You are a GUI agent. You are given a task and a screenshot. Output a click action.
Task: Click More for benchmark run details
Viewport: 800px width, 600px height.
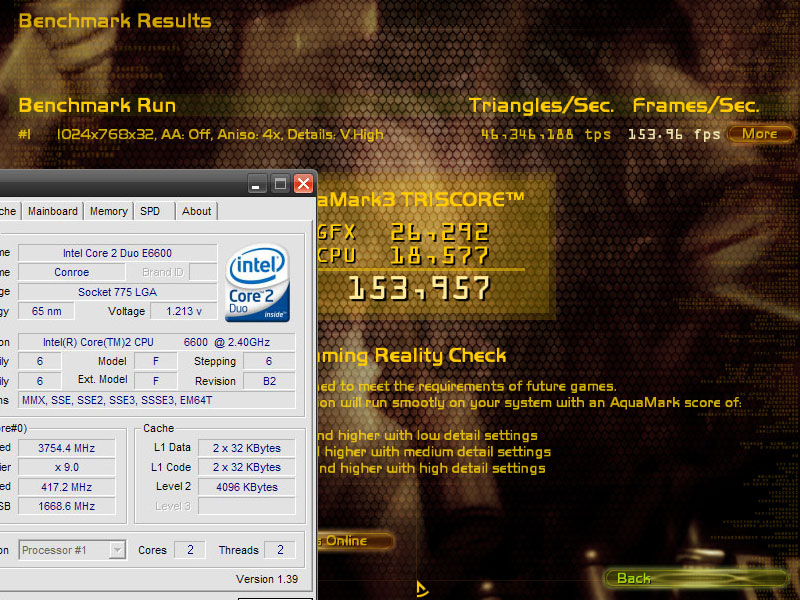(x=760, y=134)
